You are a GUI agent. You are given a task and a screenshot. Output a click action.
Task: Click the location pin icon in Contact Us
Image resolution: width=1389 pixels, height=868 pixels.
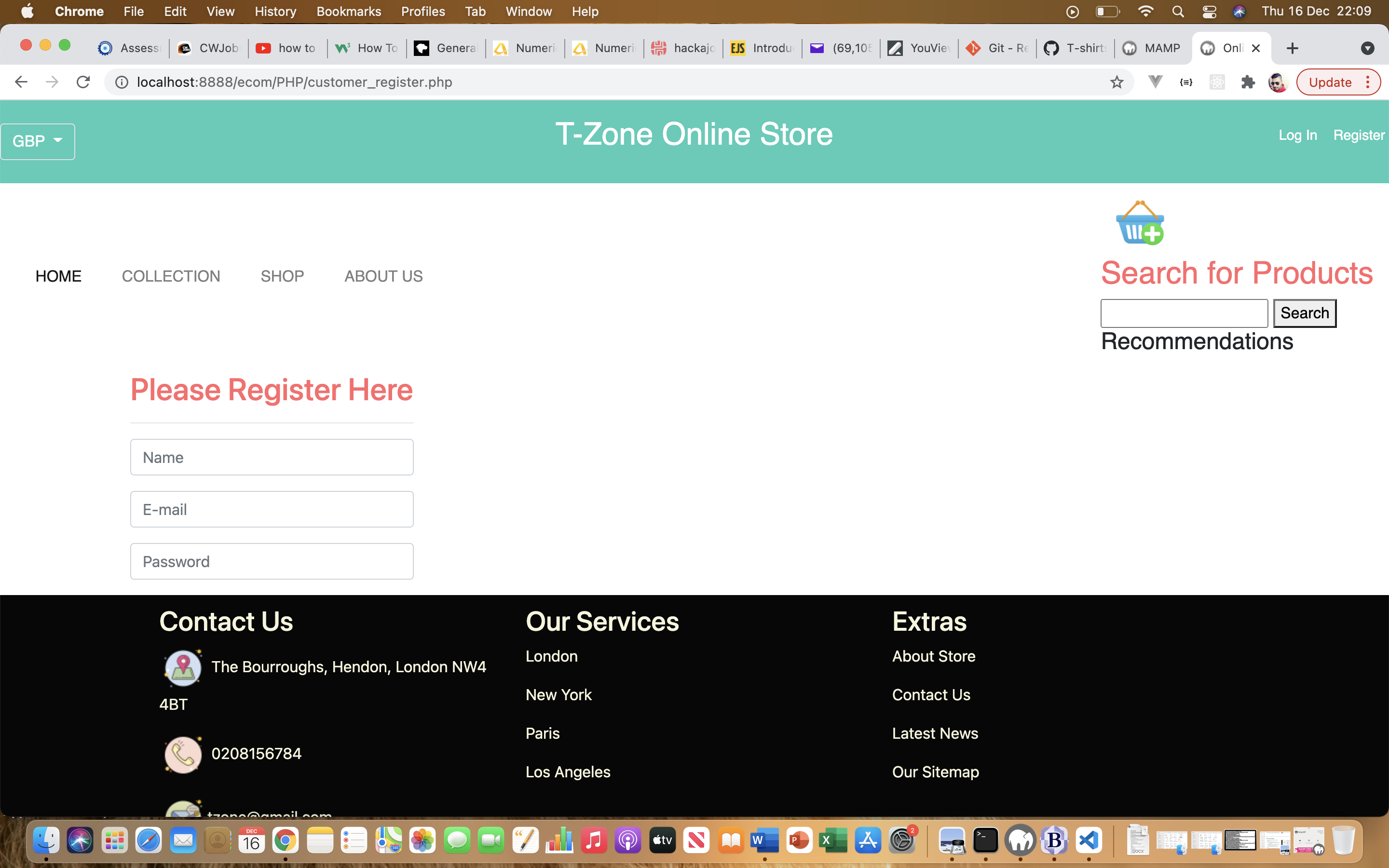tap(183, 667)
